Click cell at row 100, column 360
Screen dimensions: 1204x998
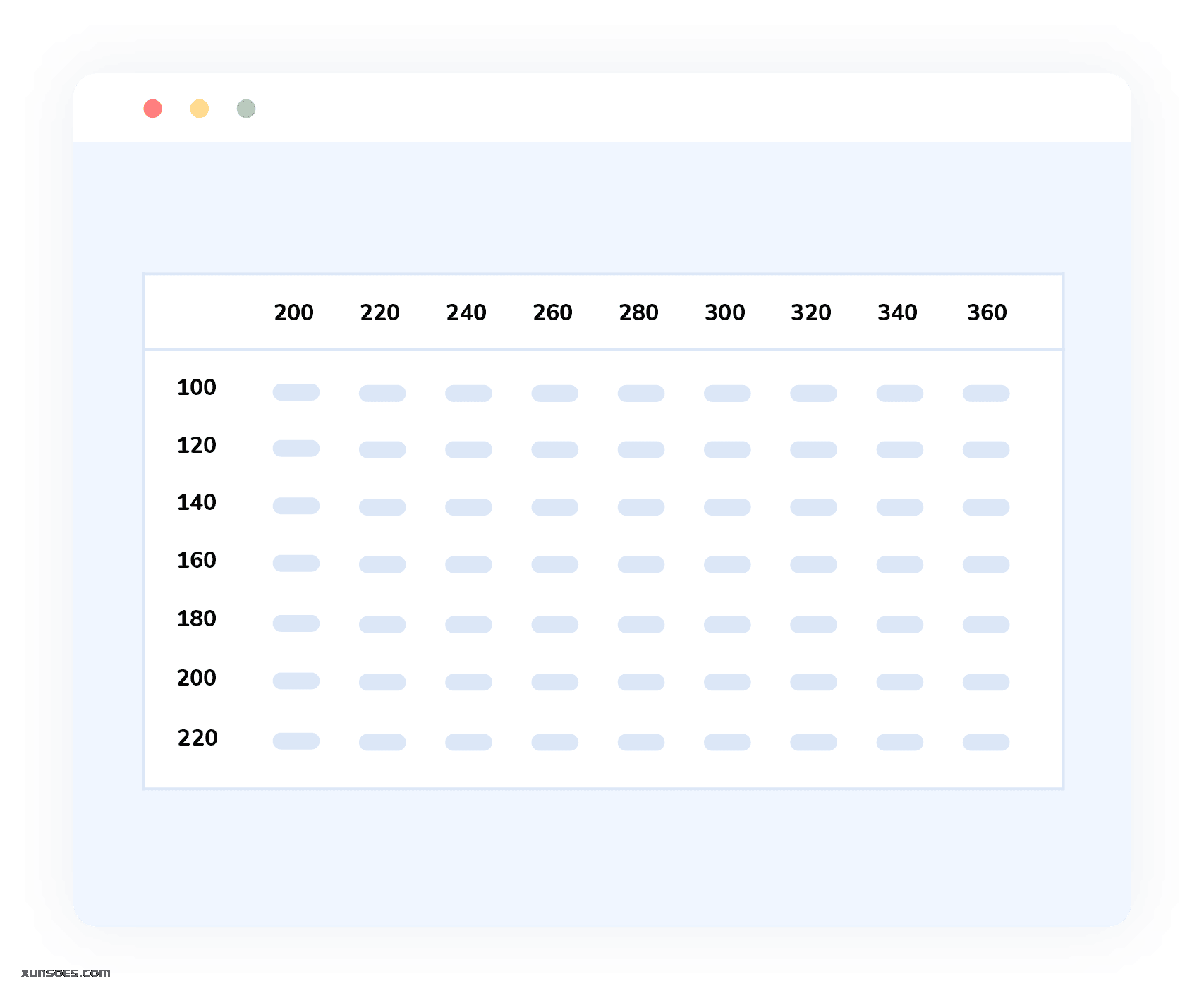point(986,394)
